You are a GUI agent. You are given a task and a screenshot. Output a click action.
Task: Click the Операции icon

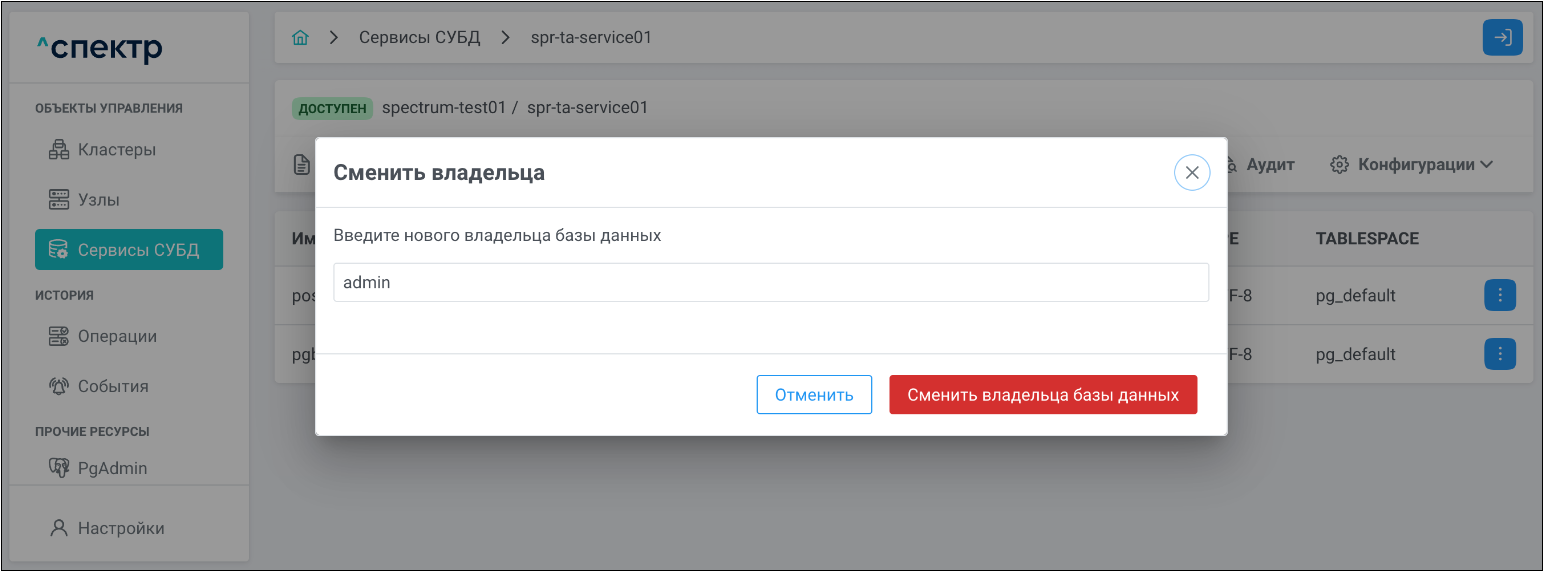coord(59,337)
